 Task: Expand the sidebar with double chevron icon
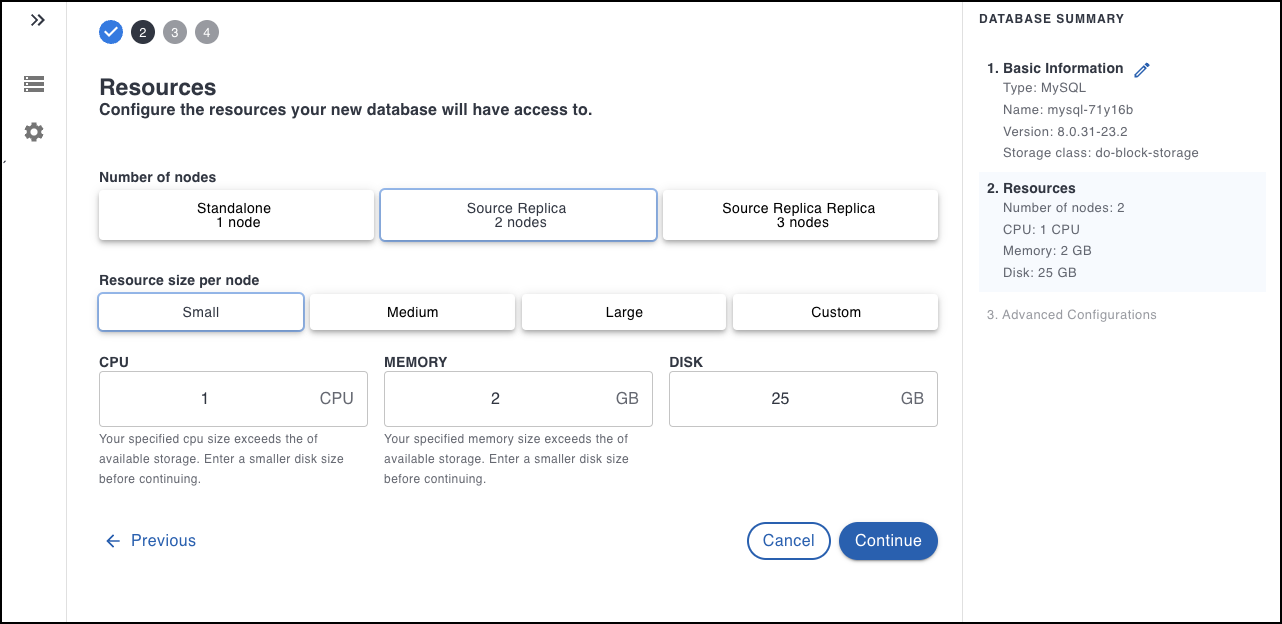pos(37,20)
